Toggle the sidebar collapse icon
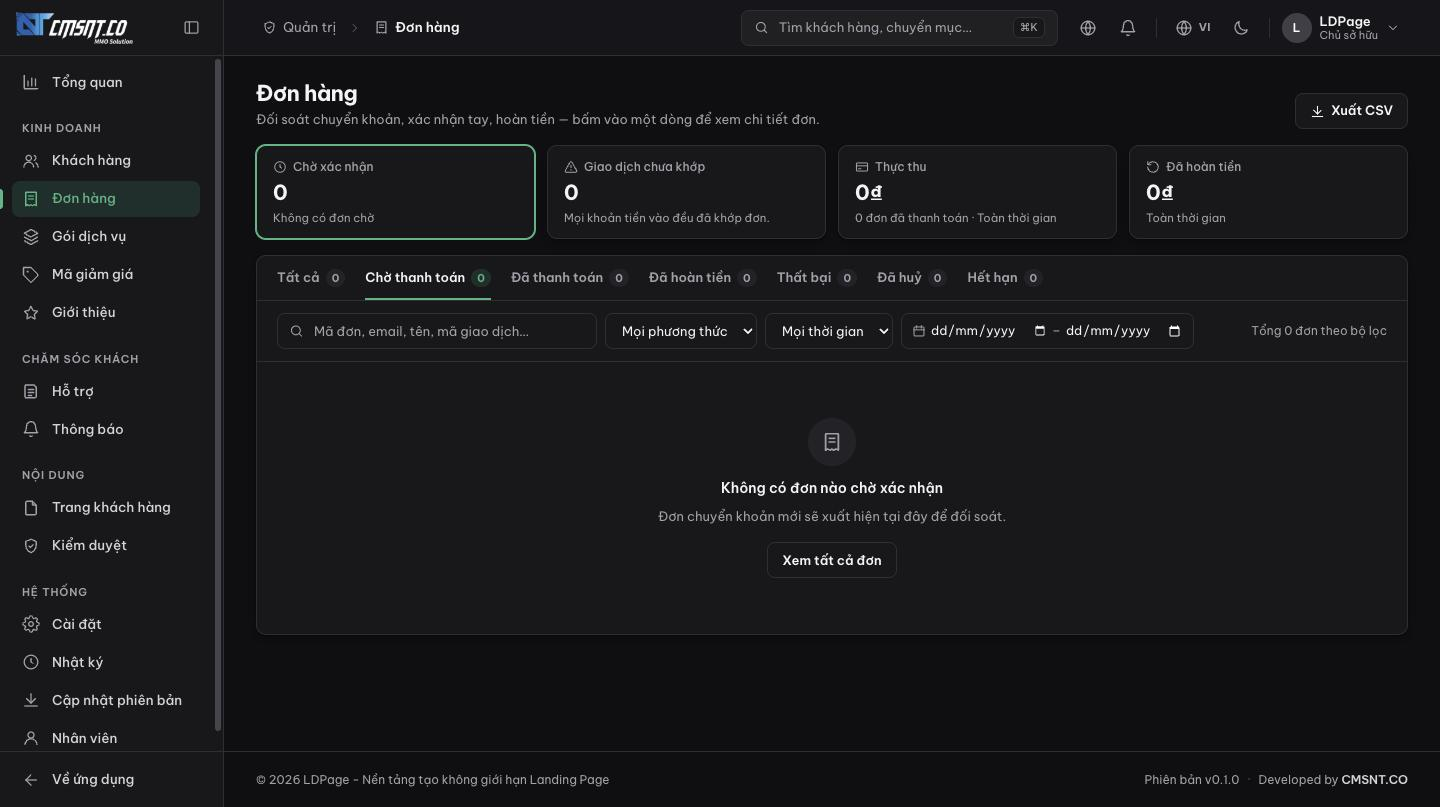This screenshot has width=1440, height=807. (x=192, y=28)
